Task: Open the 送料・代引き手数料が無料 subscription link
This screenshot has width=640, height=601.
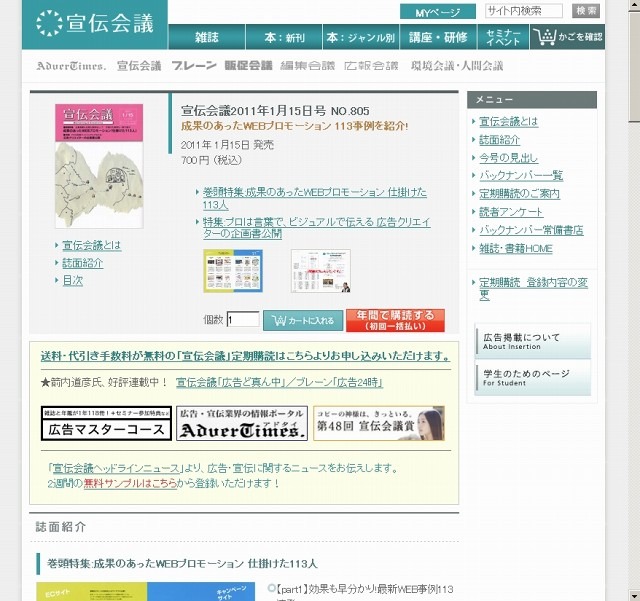Action: 245,356
